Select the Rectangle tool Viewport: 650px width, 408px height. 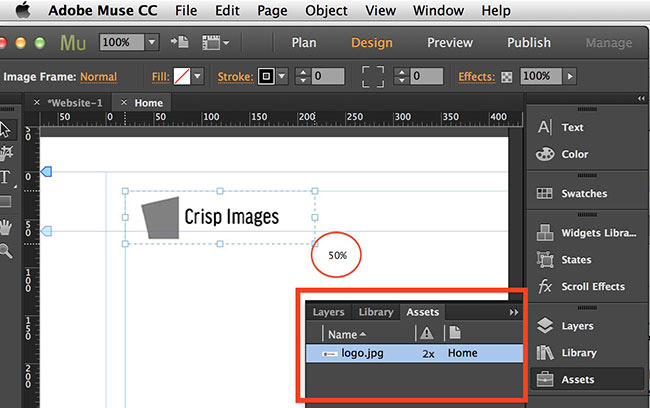tap(5, 202)
